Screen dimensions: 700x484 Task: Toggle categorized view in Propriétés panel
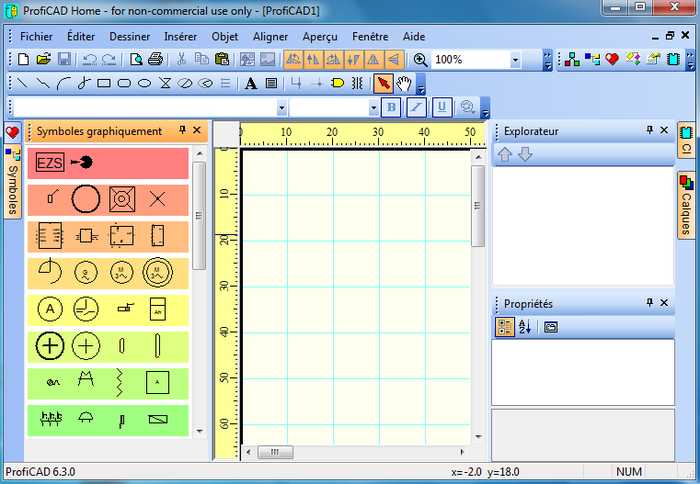505,327
